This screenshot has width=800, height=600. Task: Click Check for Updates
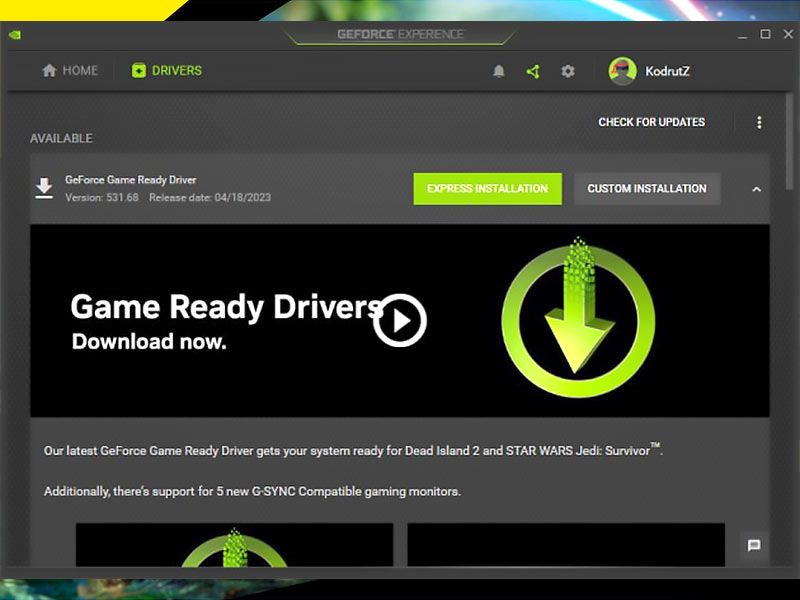click(652, 122)
